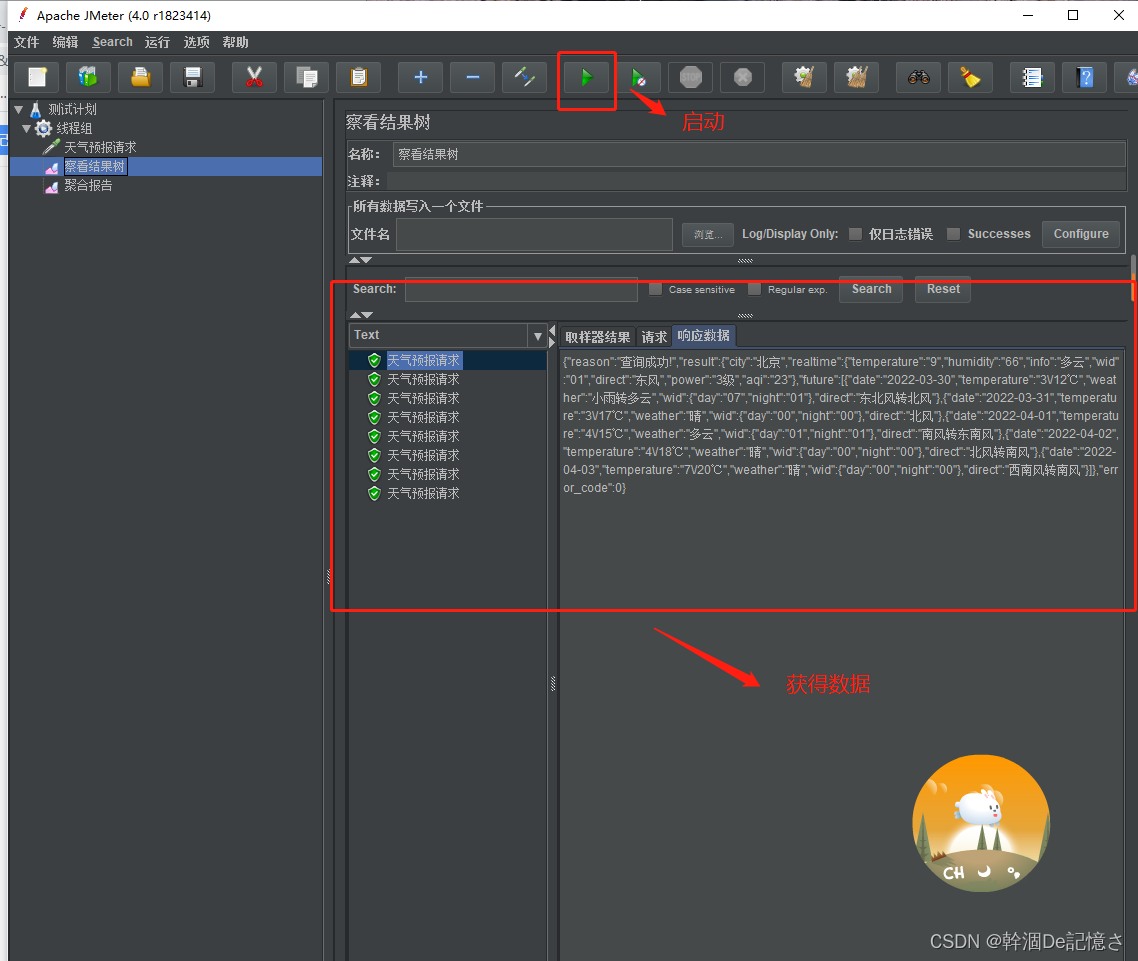
Task: Click the 浏览 browse button
Action: 708,234
